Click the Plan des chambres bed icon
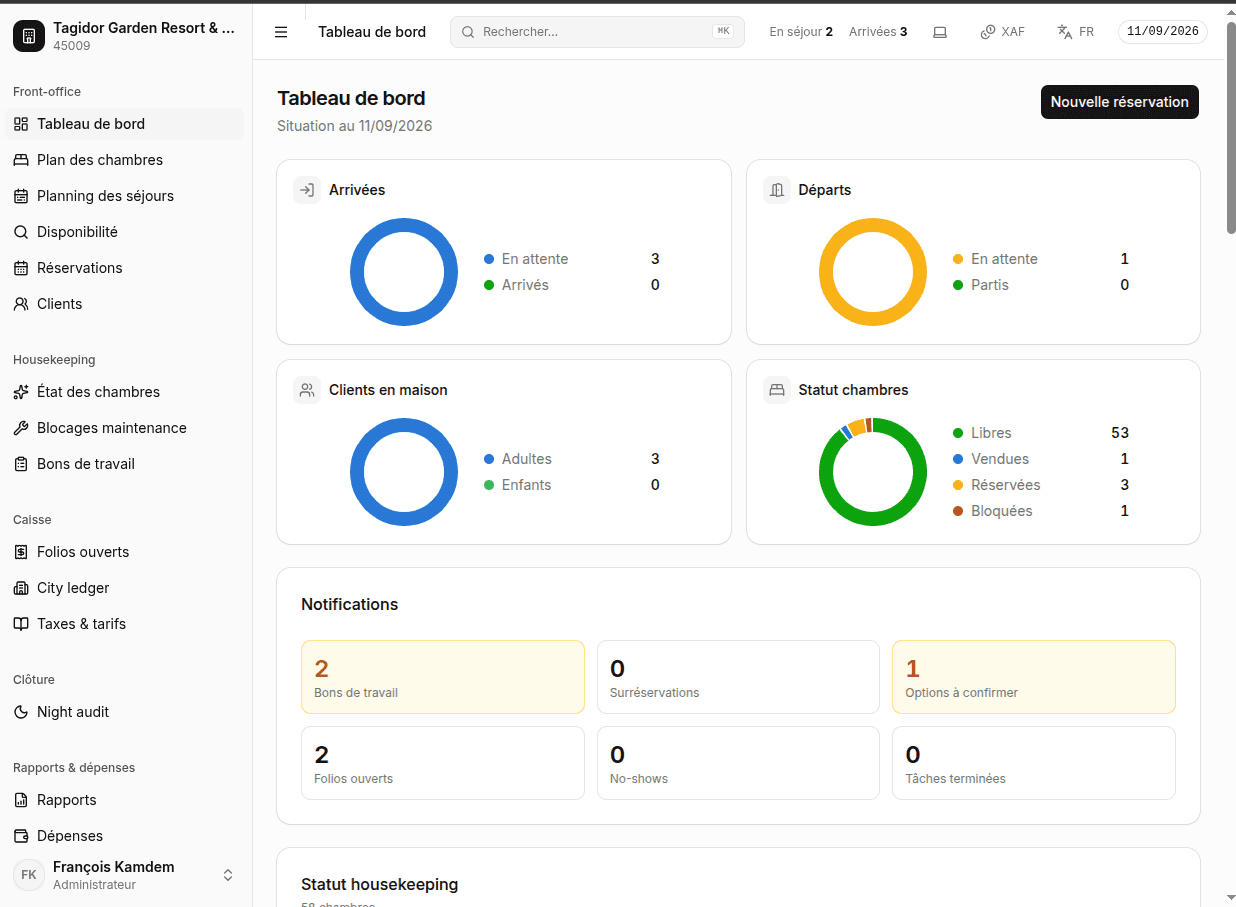The width and height of the screenshot is (1236, 907). pos(21,160)
